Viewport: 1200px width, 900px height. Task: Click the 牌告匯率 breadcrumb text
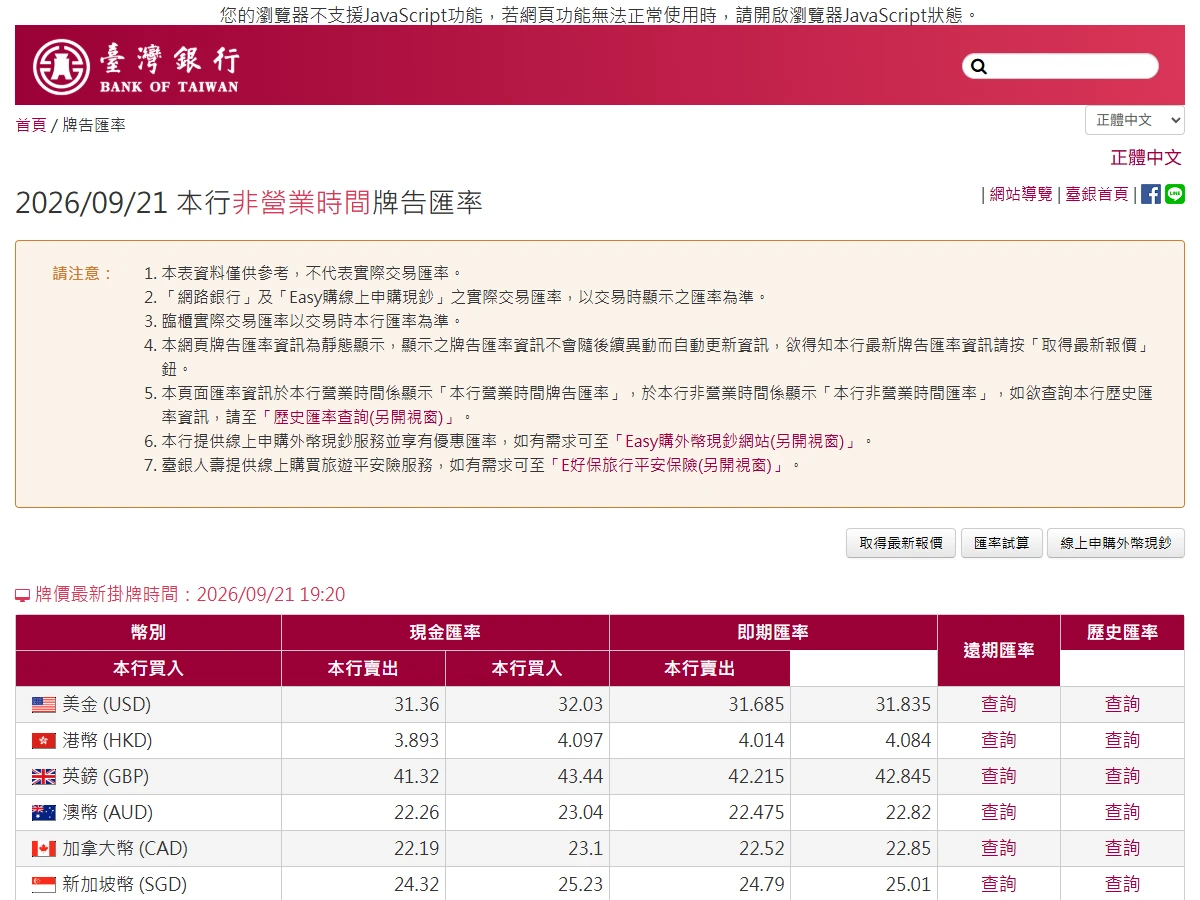[x=94, y=125]
